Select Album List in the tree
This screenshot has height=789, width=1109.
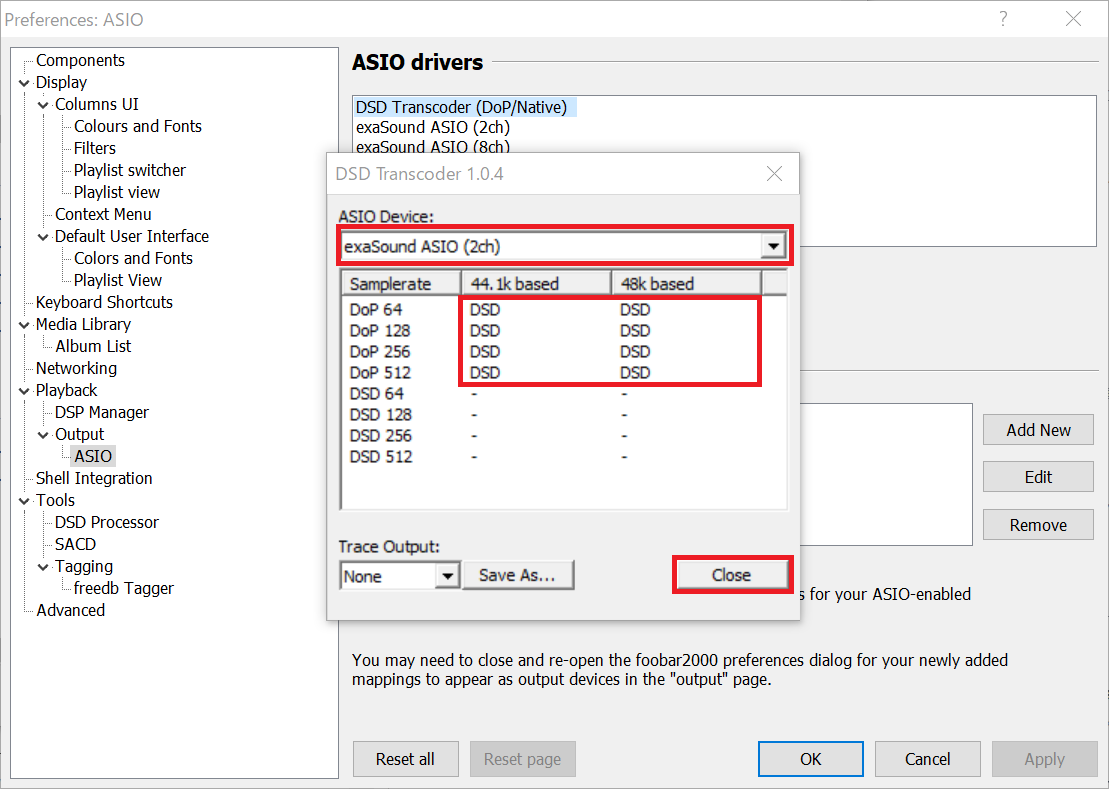tap(93, 346)
